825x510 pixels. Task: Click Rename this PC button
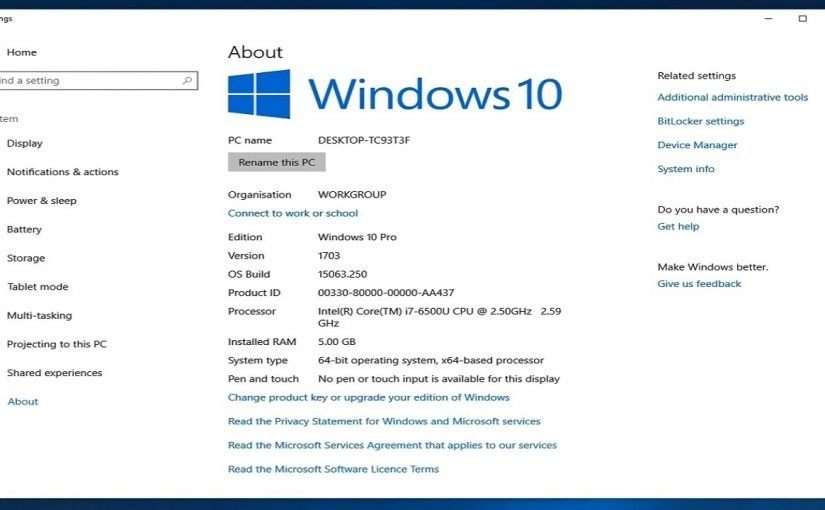277,162
